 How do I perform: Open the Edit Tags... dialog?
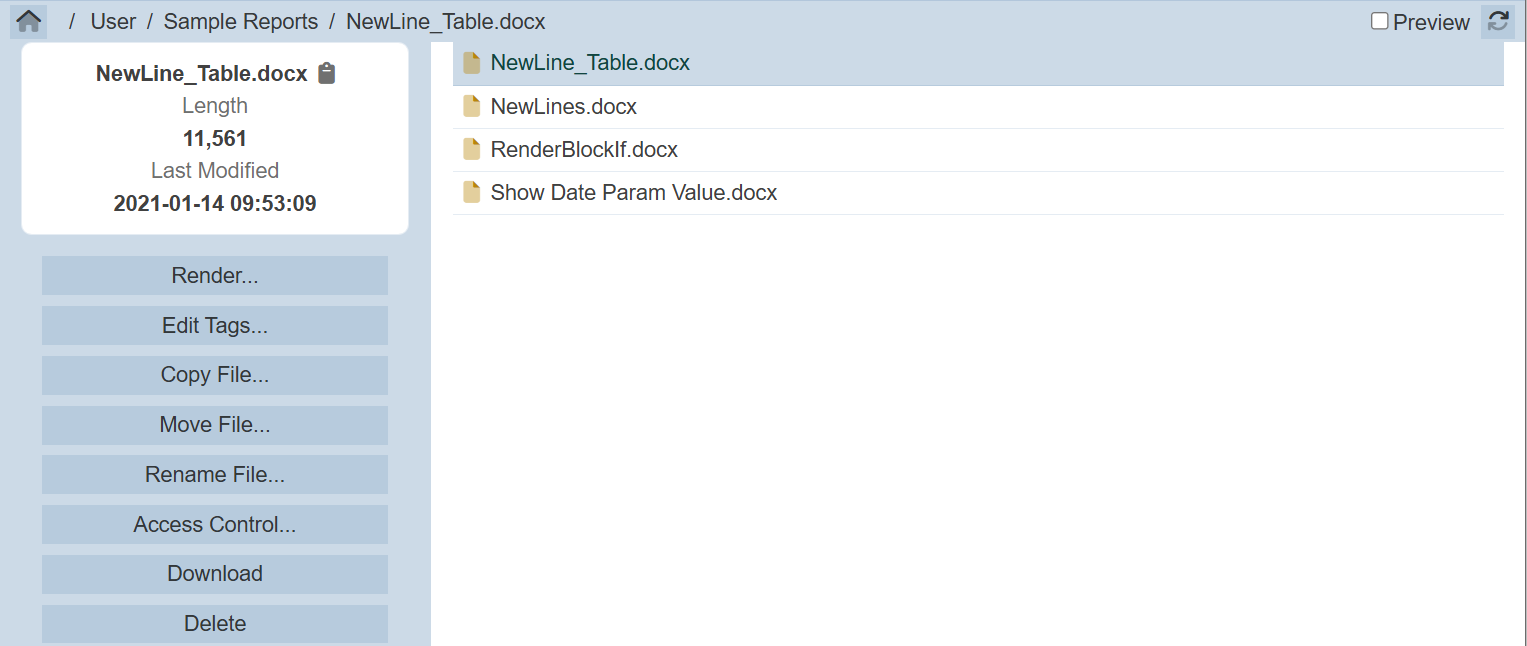tap(215, 326)
